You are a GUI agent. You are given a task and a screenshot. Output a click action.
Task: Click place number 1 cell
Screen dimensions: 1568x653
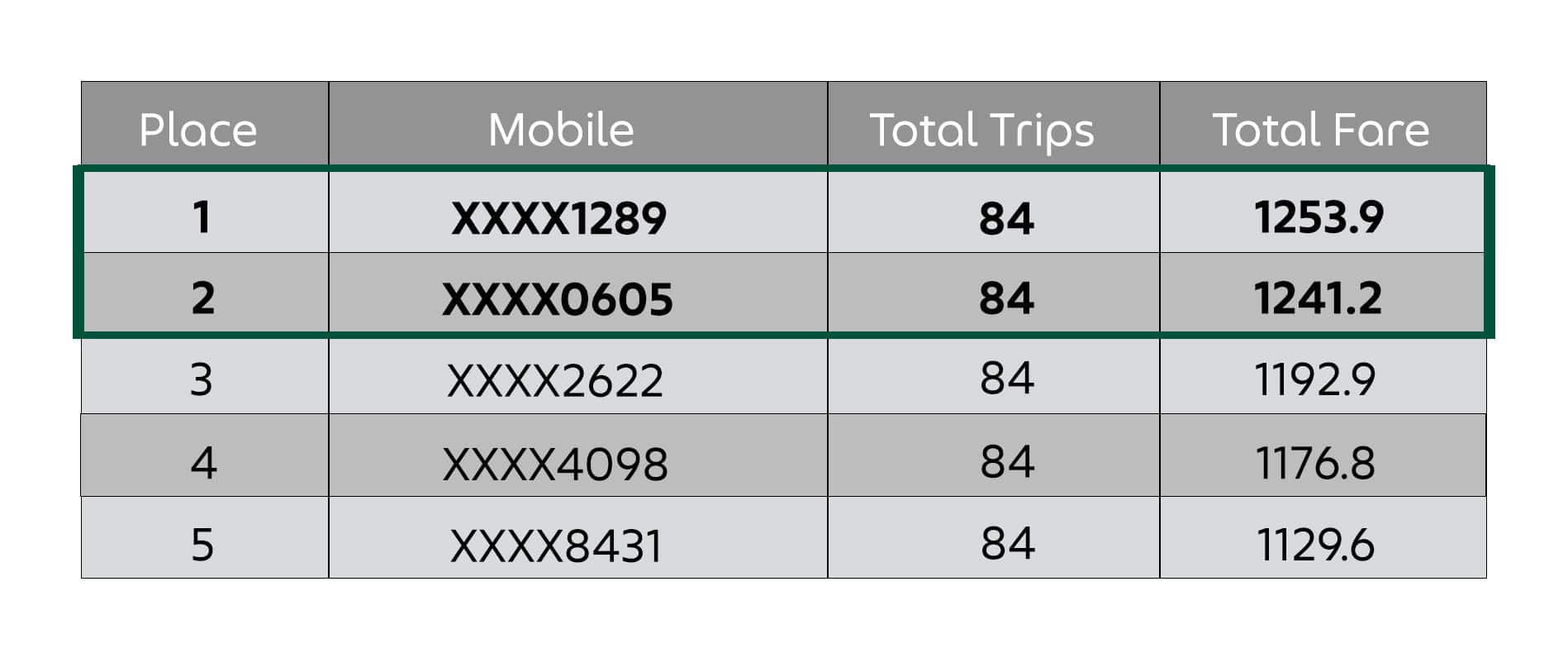[205, 212]
